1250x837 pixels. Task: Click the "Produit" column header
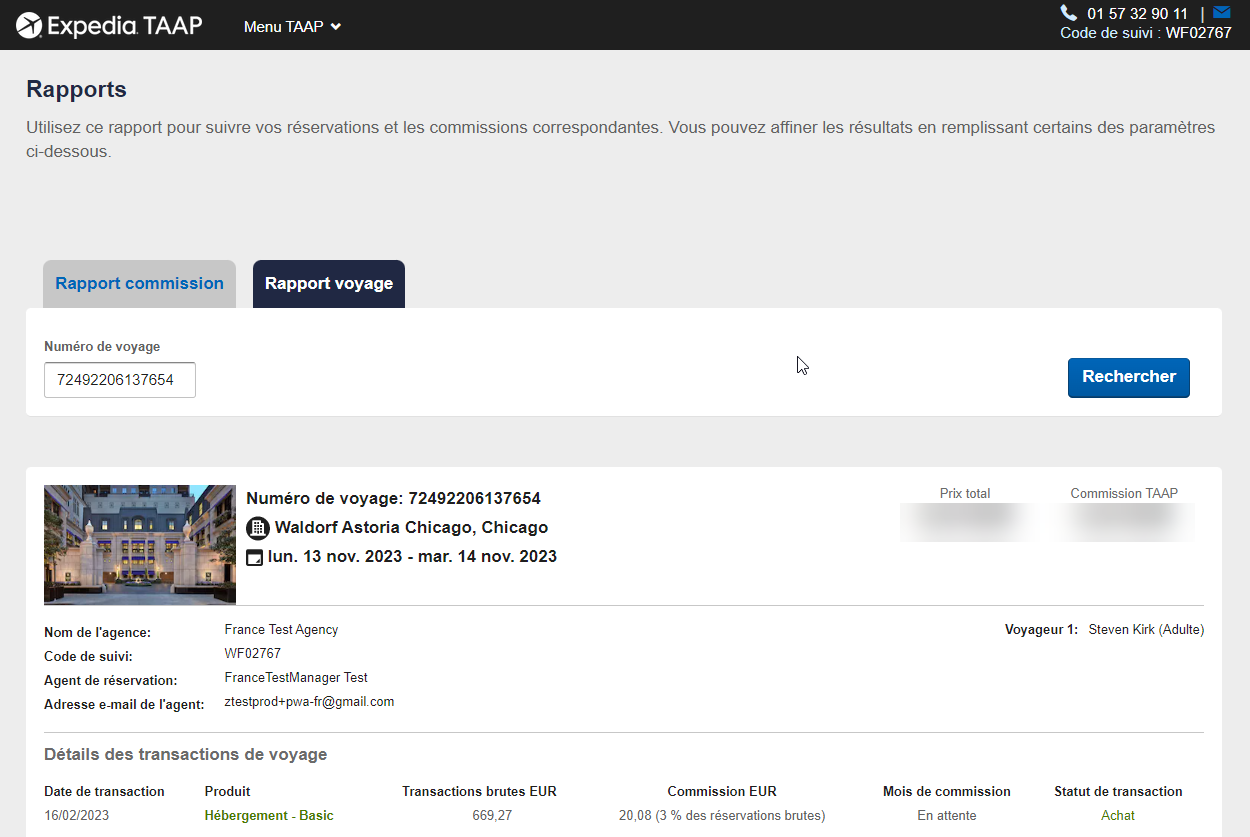(228, 792)
